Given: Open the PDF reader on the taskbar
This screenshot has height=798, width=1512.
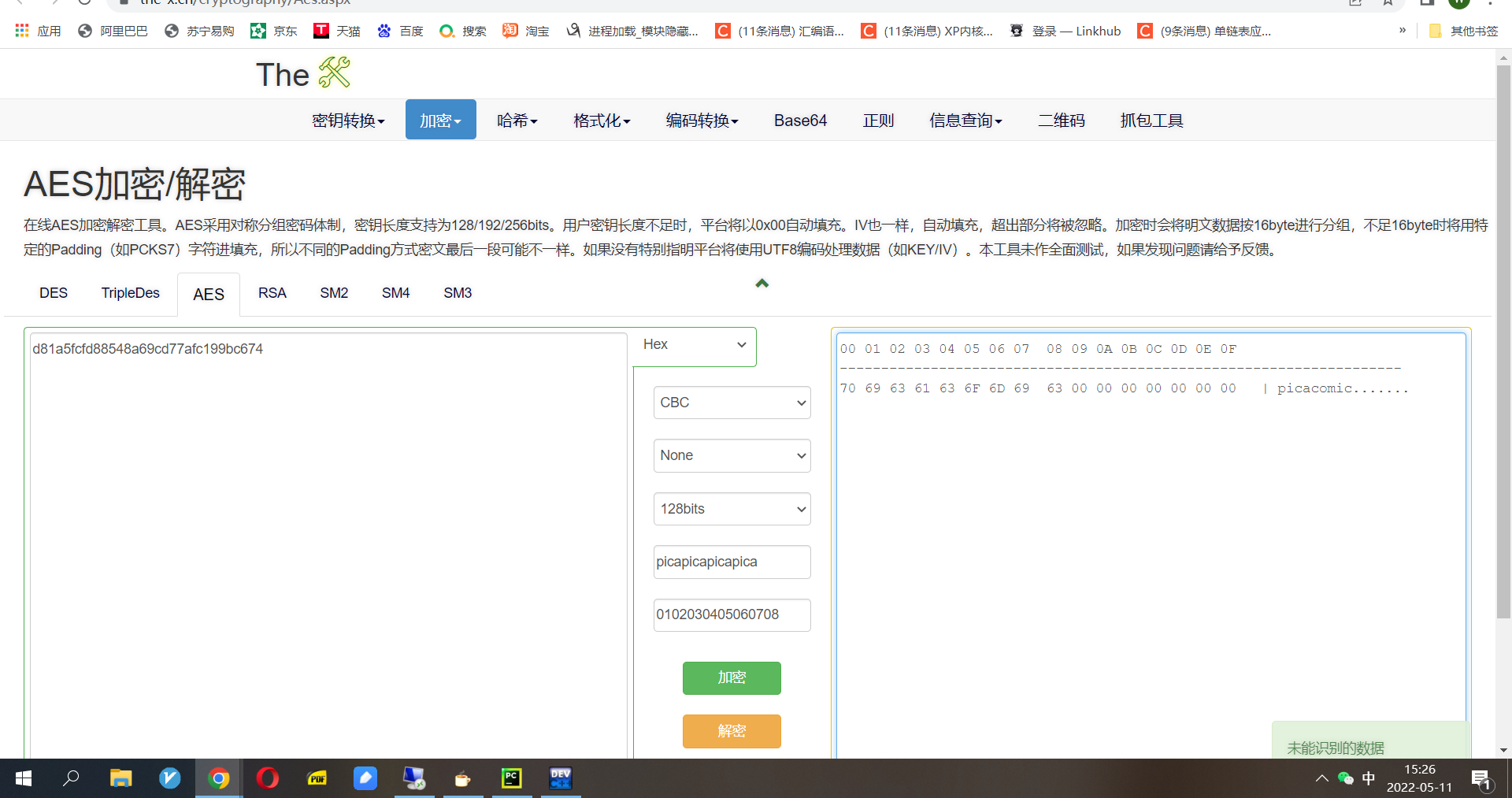Looking at the screenshot, I should (317, 778).
